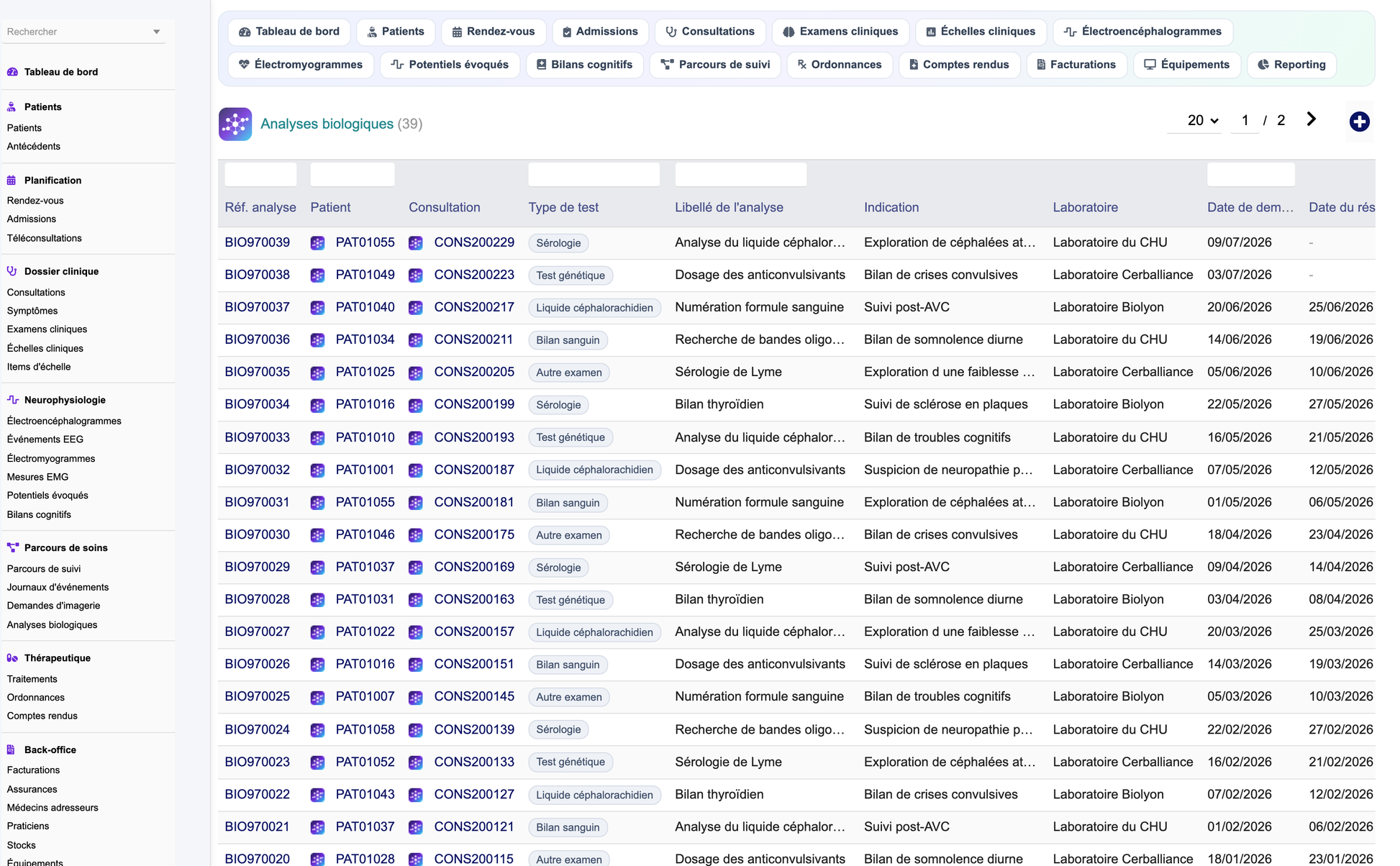
Task: Open analysis BIO970030
Action: (x=258, y=534)
